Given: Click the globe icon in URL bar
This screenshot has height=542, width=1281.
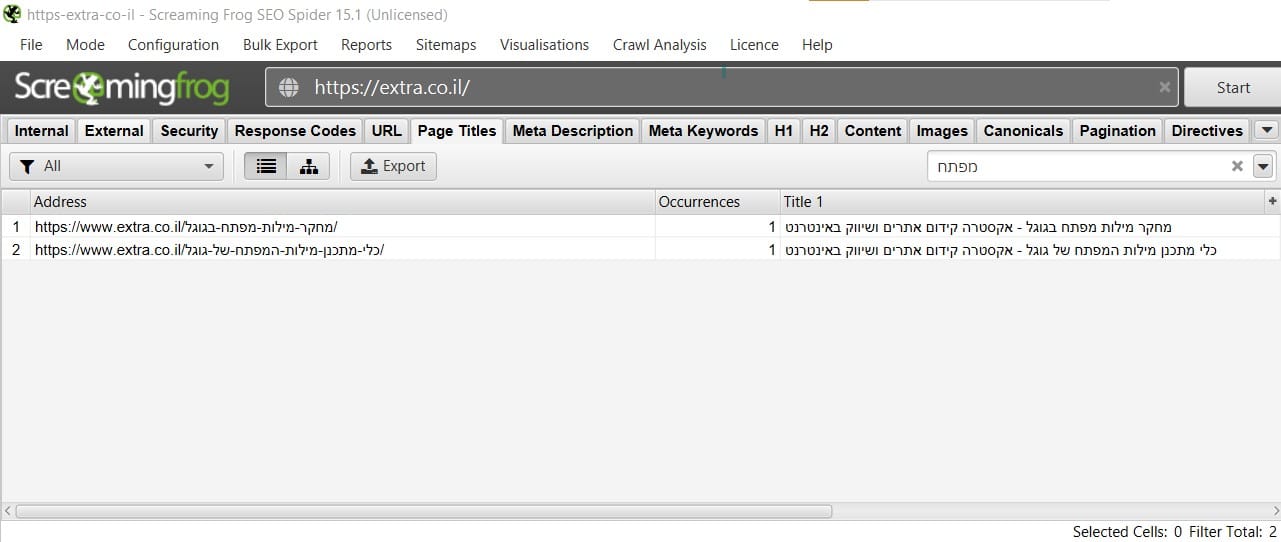Looking at the screenshot, I should click(x=289, y=87).
